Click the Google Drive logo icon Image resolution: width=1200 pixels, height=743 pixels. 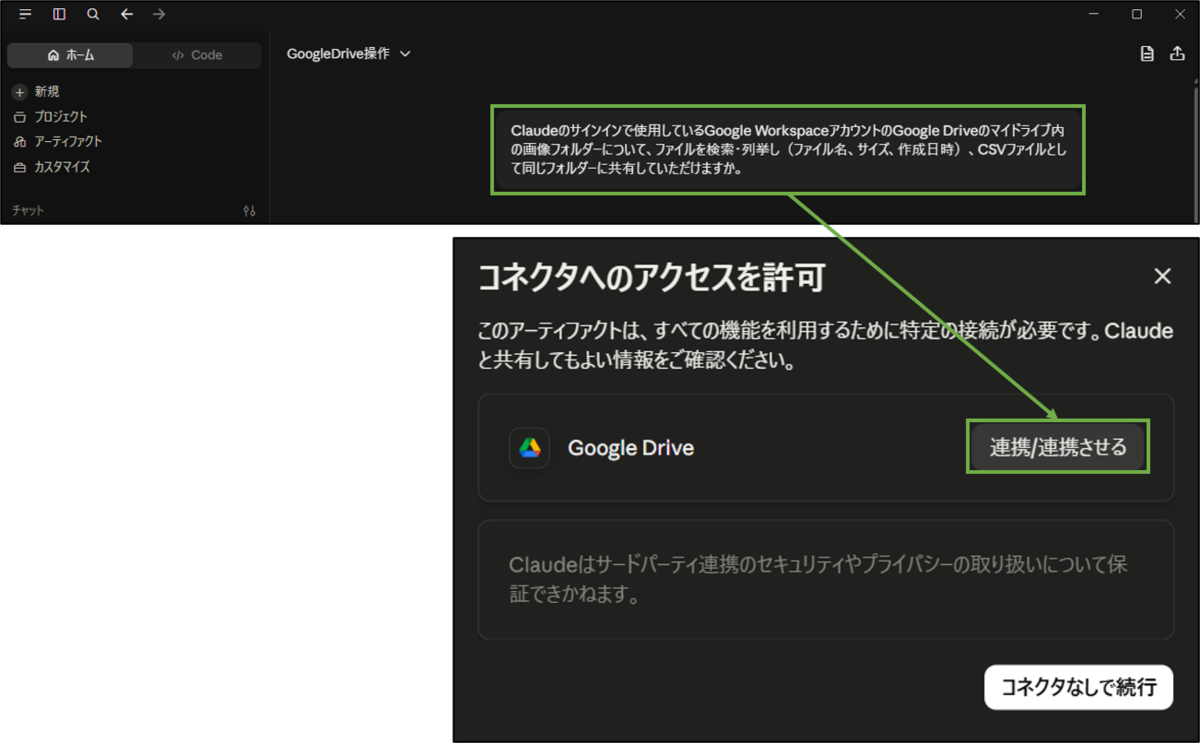click(x=530, y=448)
